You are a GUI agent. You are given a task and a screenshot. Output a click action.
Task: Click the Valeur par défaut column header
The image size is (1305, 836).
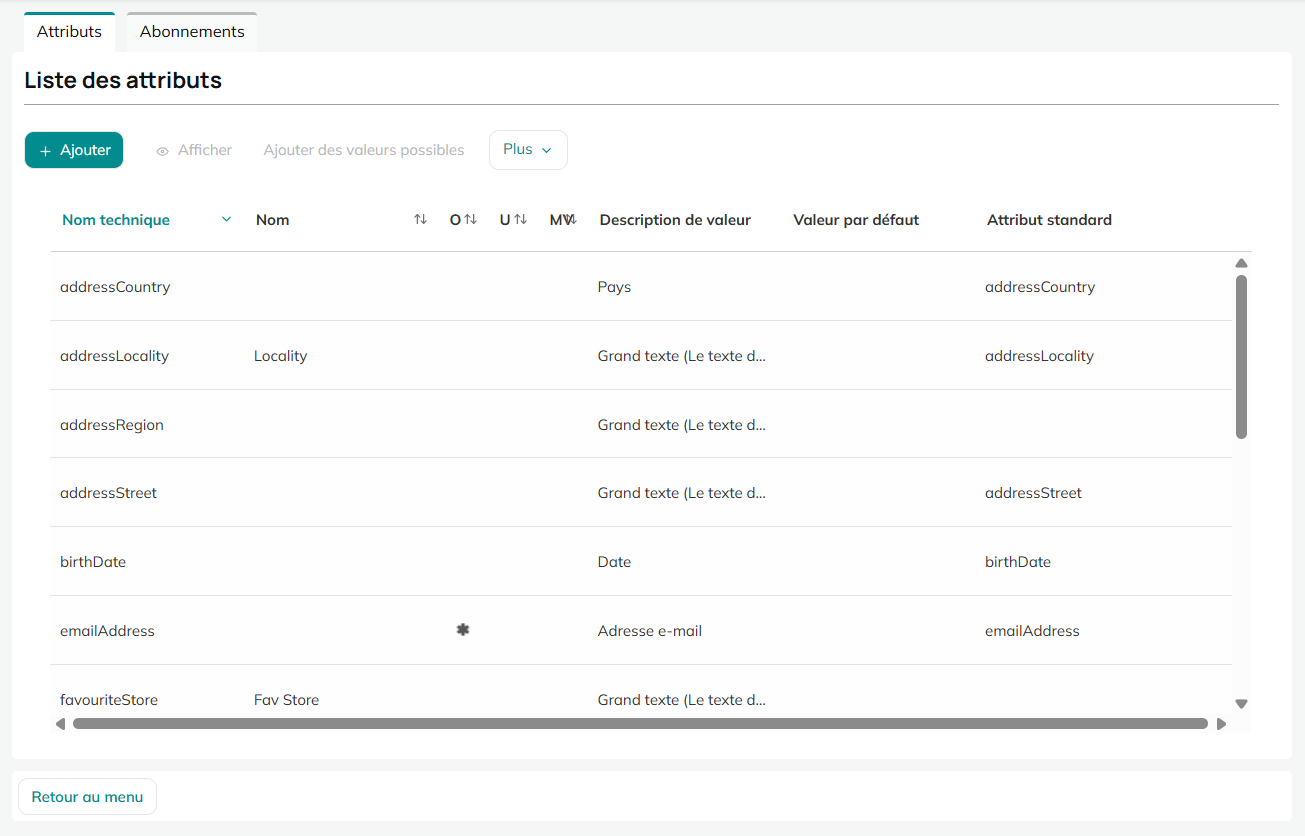(856, 220)
